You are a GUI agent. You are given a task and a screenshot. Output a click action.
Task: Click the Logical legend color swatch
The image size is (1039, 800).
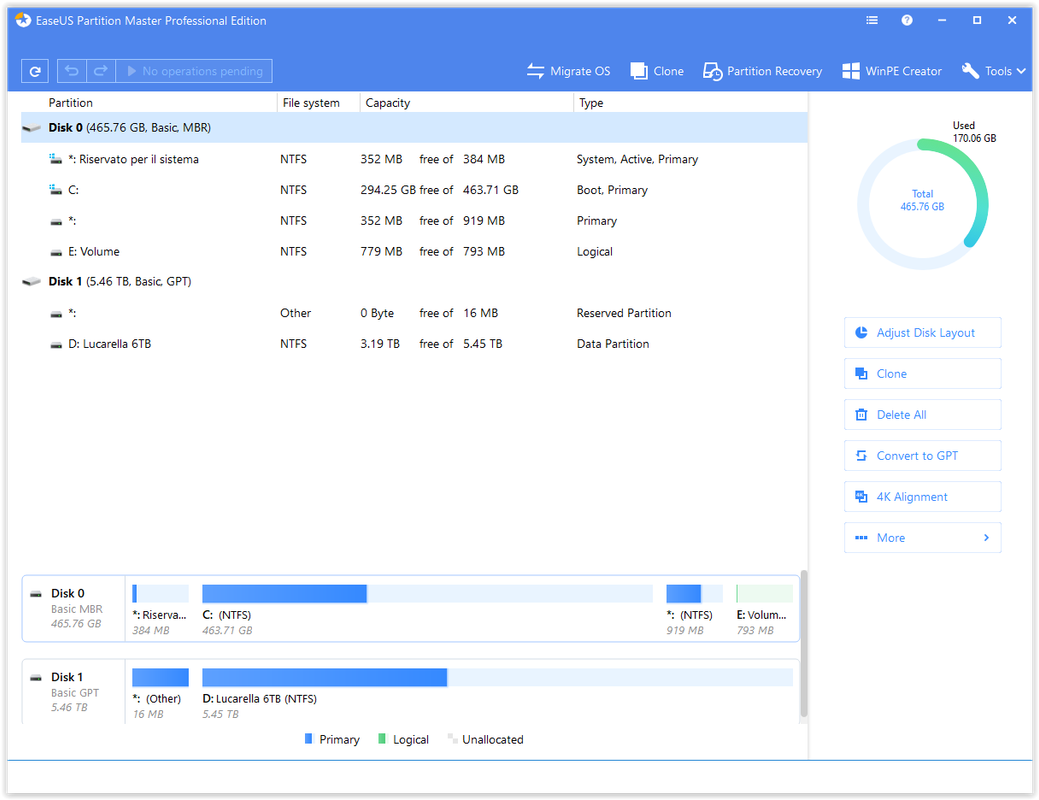coord(382,738)
